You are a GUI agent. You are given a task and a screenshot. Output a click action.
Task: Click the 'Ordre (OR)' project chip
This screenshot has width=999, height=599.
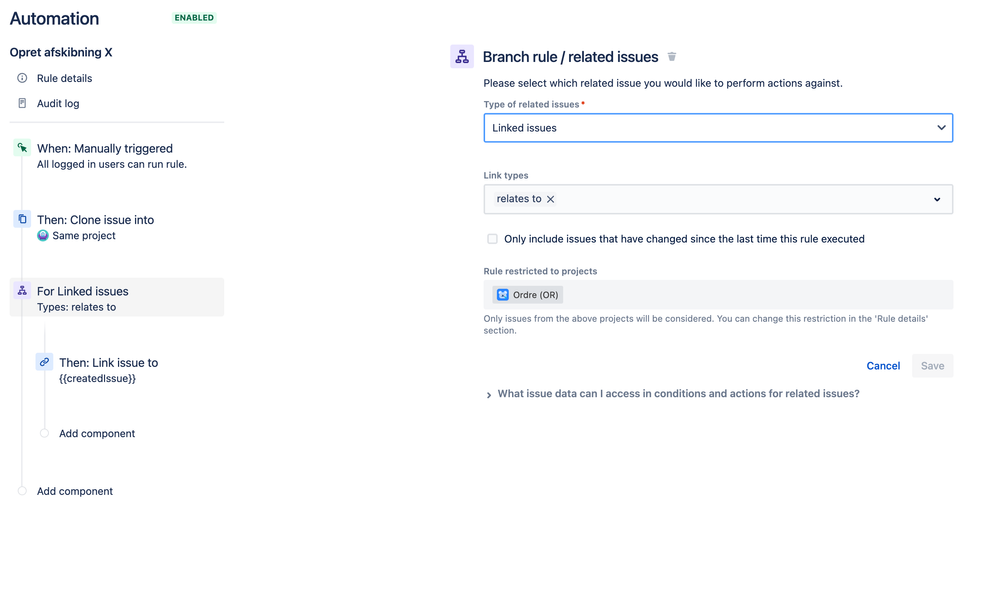(x=528, y=294)
